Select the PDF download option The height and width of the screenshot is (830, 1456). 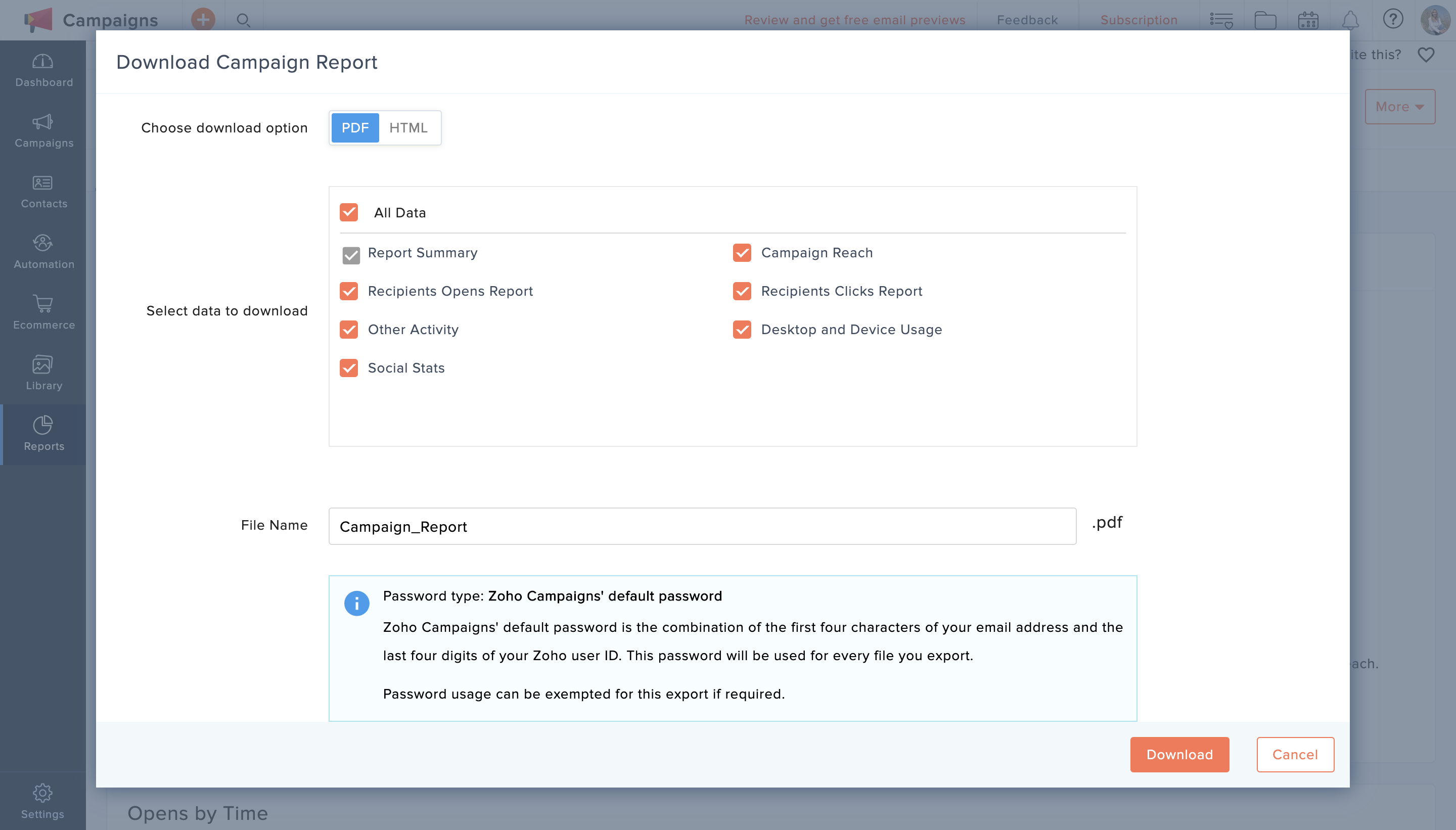click(354, 128)
